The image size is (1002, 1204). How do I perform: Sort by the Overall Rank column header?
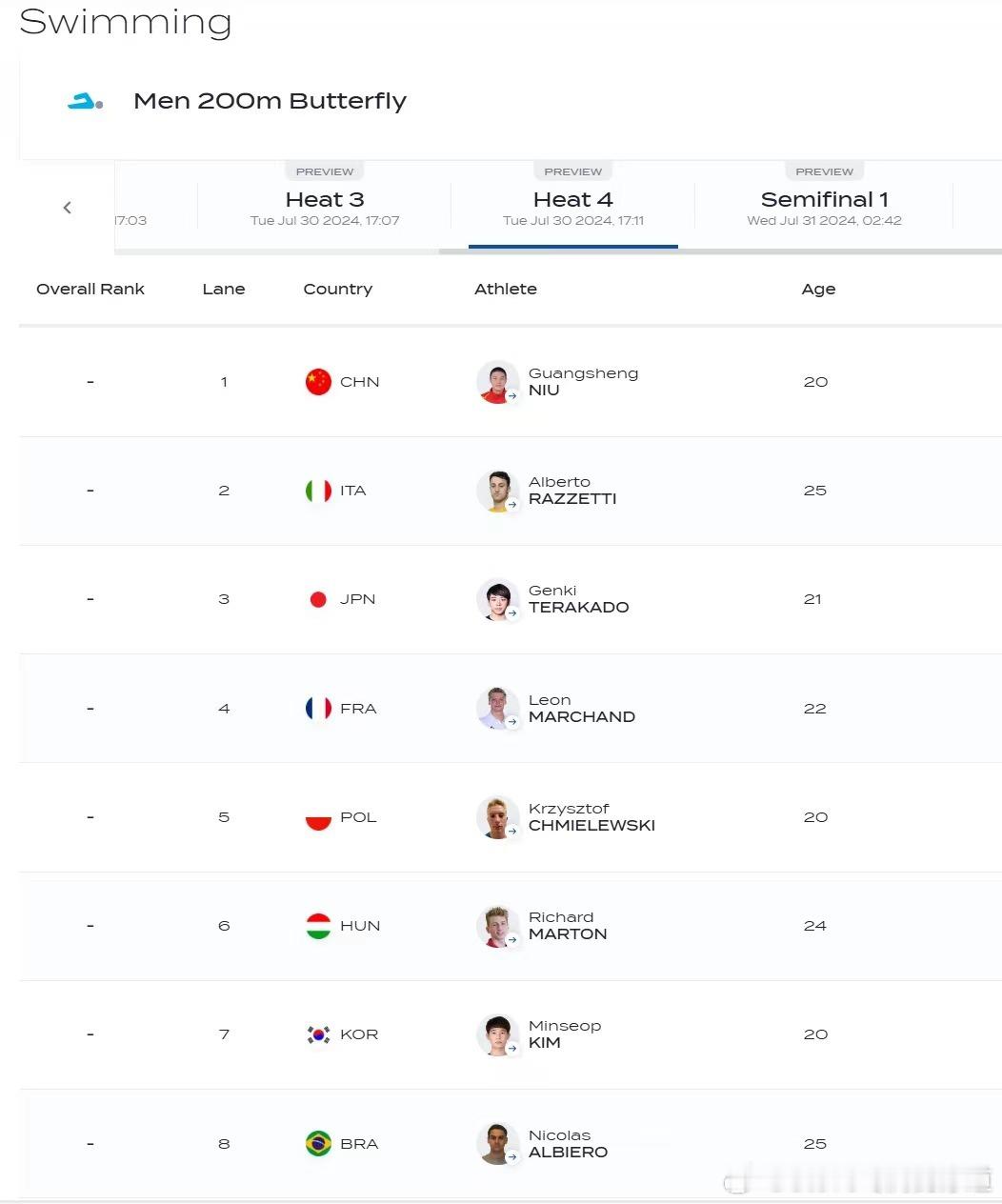point(90,289)
